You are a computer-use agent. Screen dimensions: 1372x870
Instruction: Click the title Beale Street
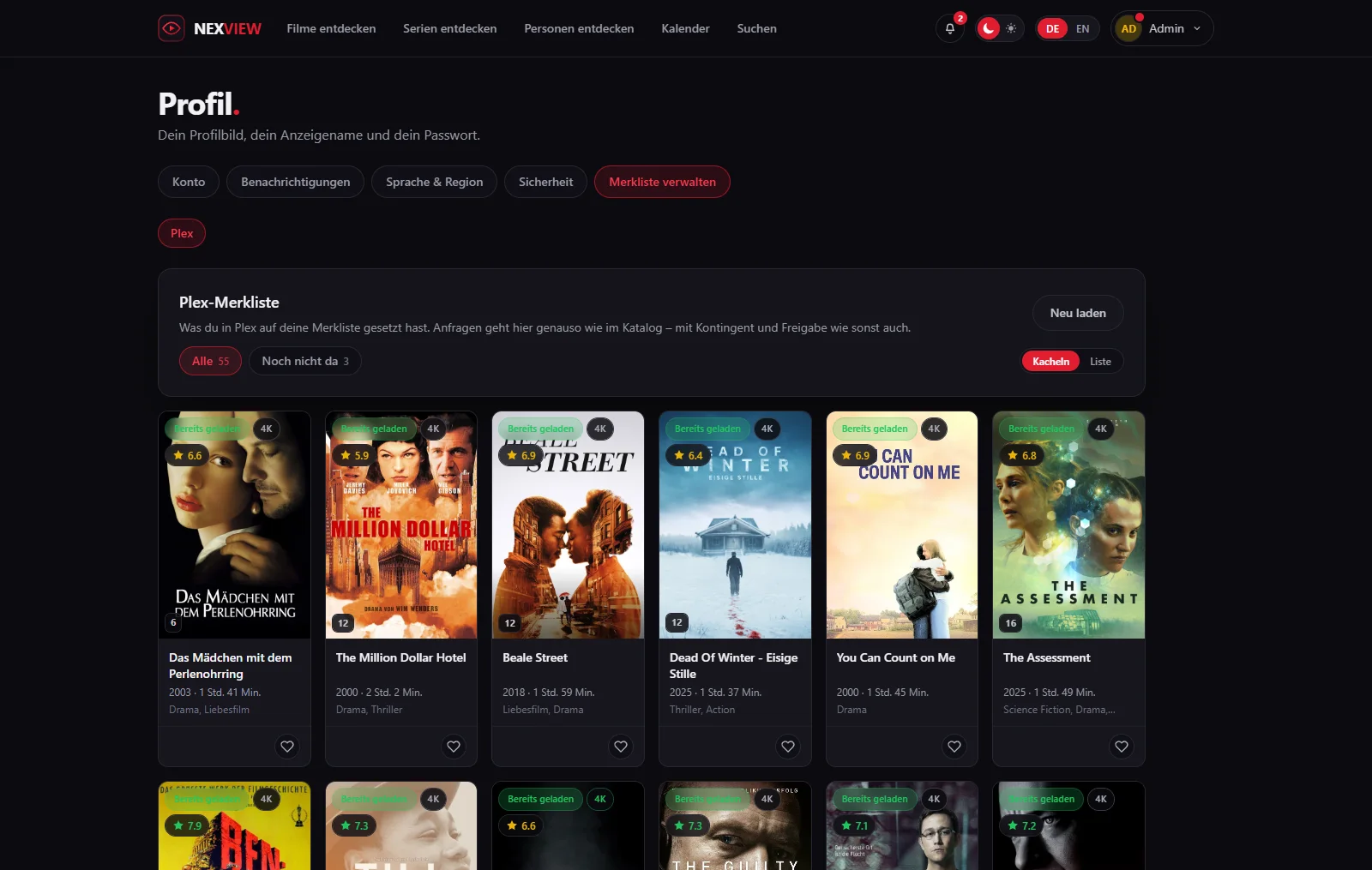click(535, 657)
